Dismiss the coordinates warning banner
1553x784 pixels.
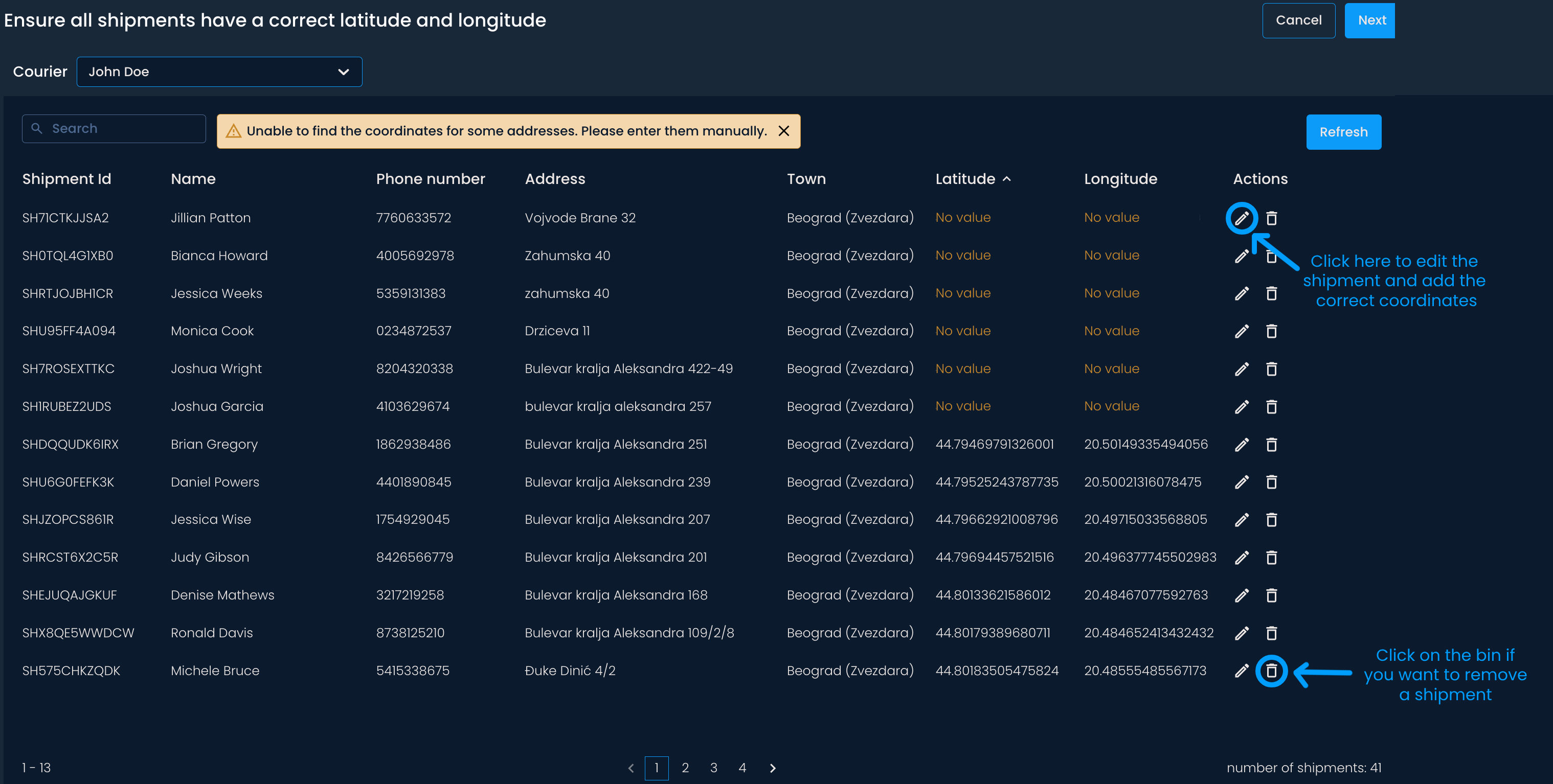point(784,131)
